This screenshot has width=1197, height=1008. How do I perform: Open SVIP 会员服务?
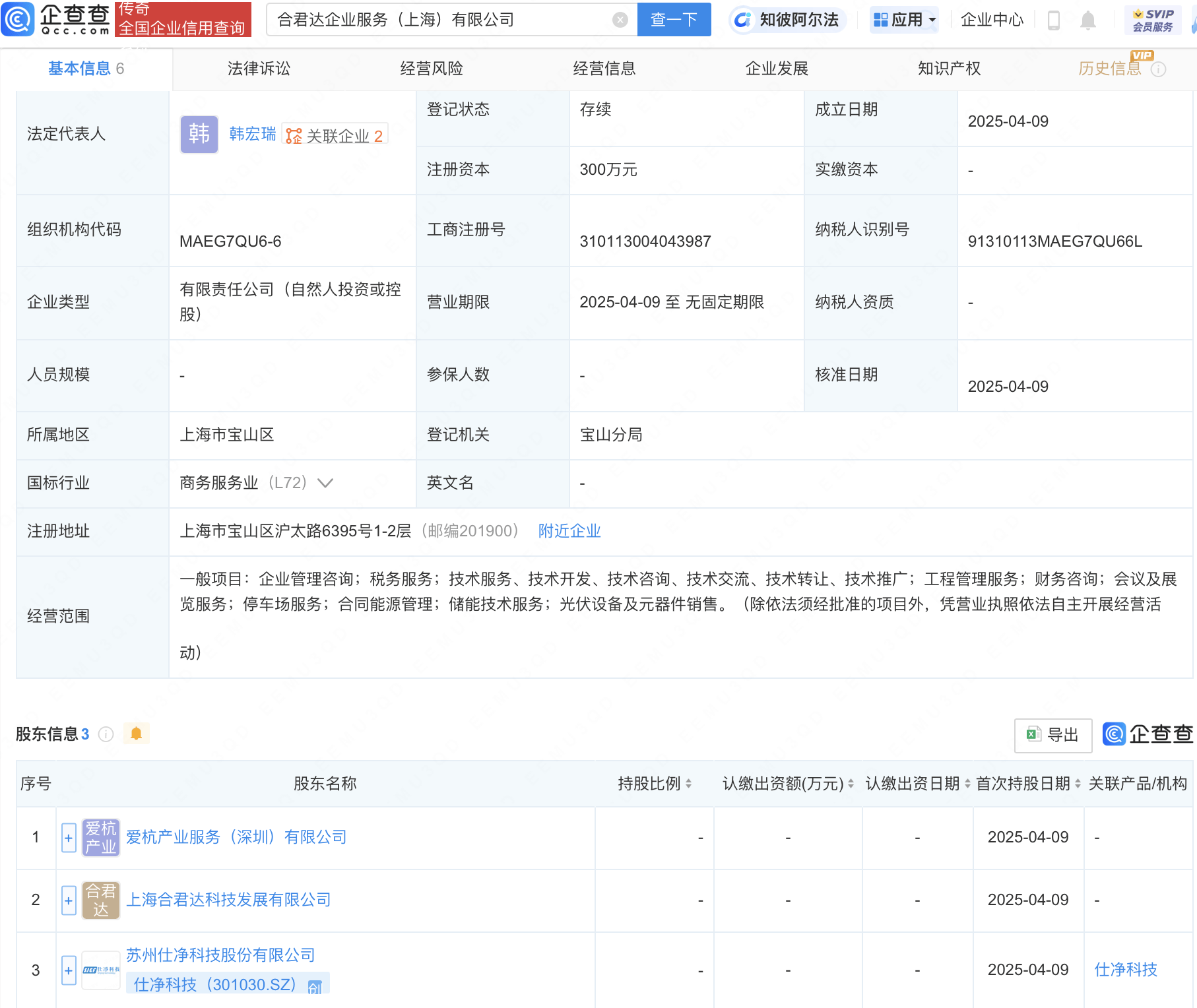point(1153,20)
